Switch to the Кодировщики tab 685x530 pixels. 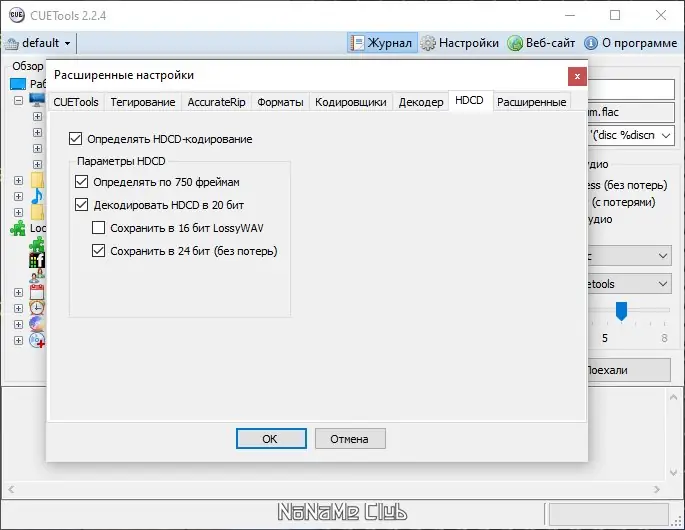tap(351, 102)
